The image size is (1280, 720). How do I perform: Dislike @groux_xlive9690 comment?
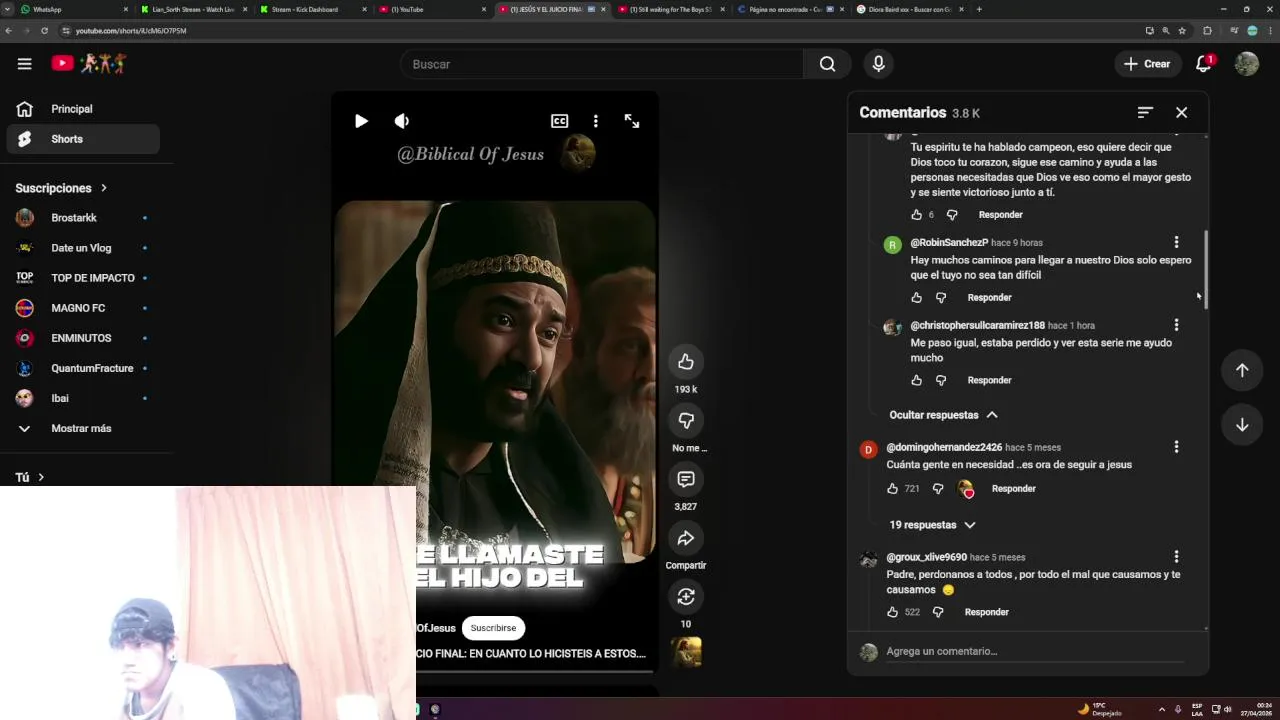pyautogui.click(x=938, y=612)
